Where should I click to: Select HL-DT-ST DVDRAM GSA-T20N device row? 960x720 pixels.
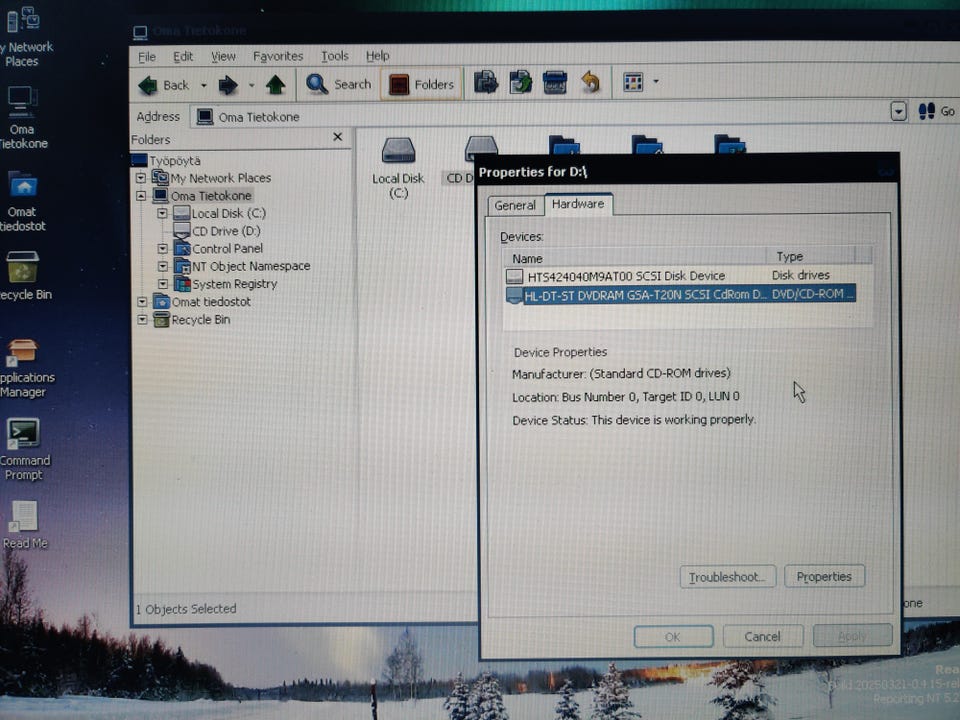pyautogui.click(x=681, y=294)
